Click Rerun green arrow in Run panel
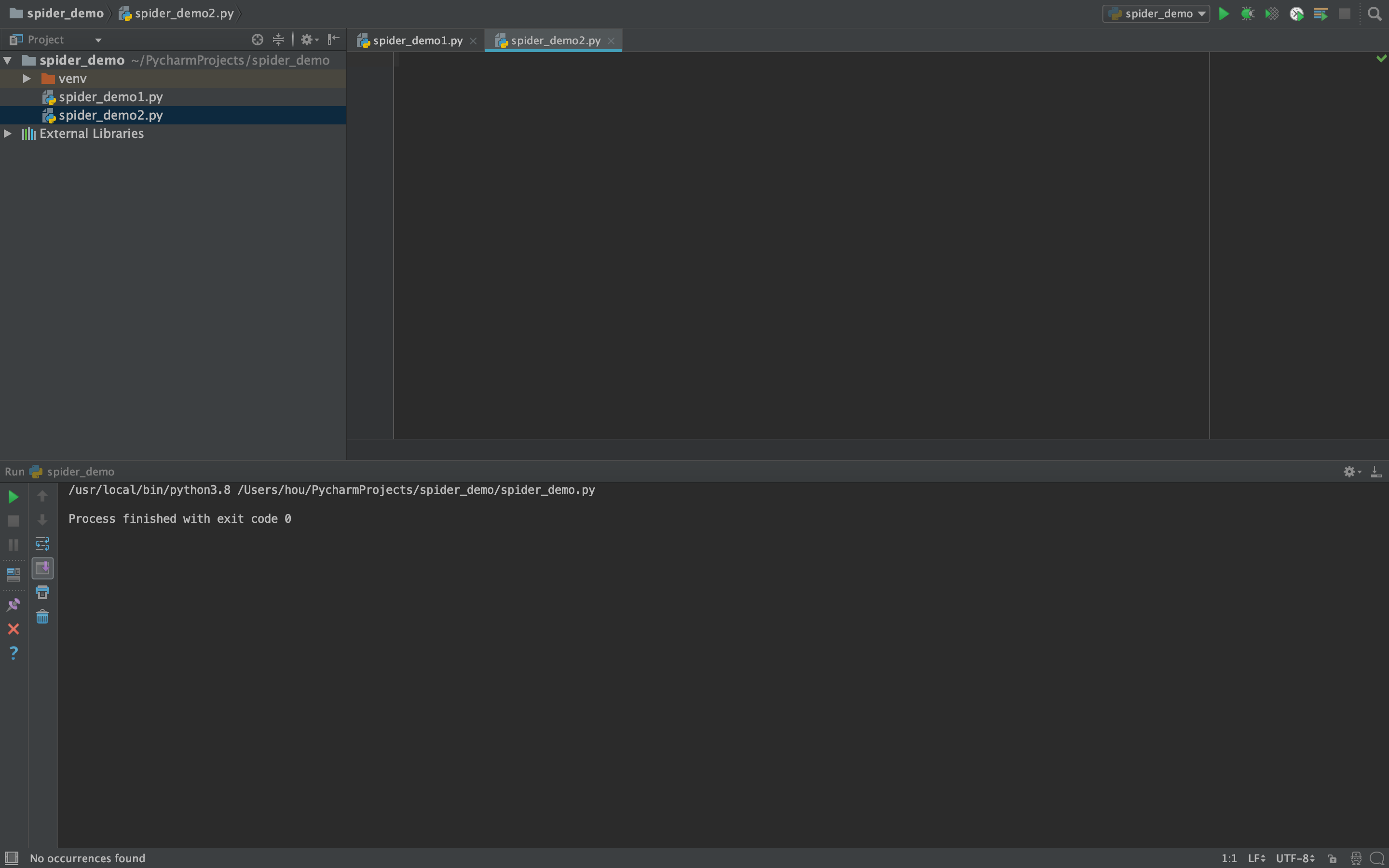1389x868 pixels. pyautogui.click(x=13, y=497)
